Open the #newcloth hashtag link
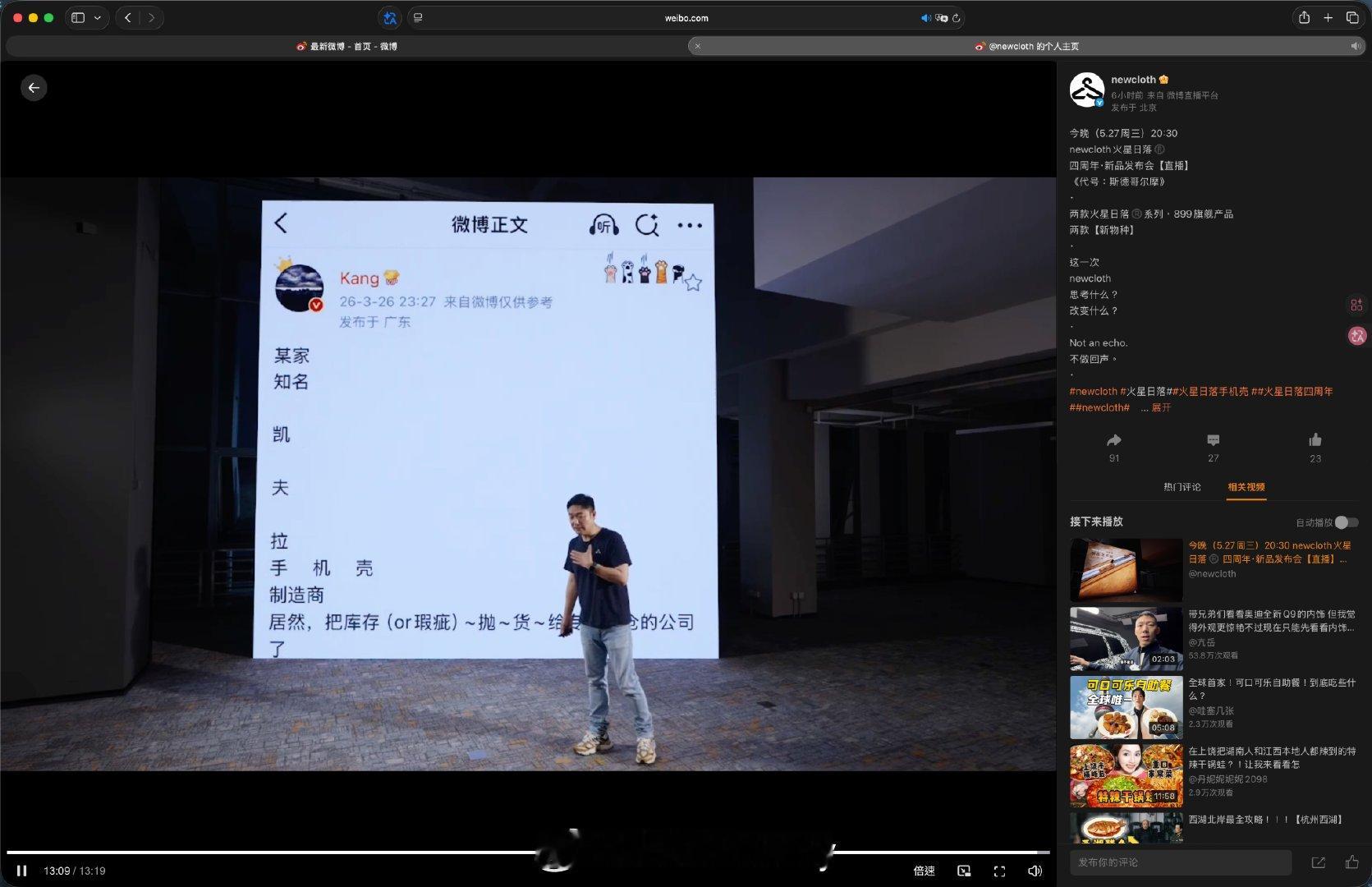Image resolution: width=1372 pixels, height=887 pixels. (1093, 392)
